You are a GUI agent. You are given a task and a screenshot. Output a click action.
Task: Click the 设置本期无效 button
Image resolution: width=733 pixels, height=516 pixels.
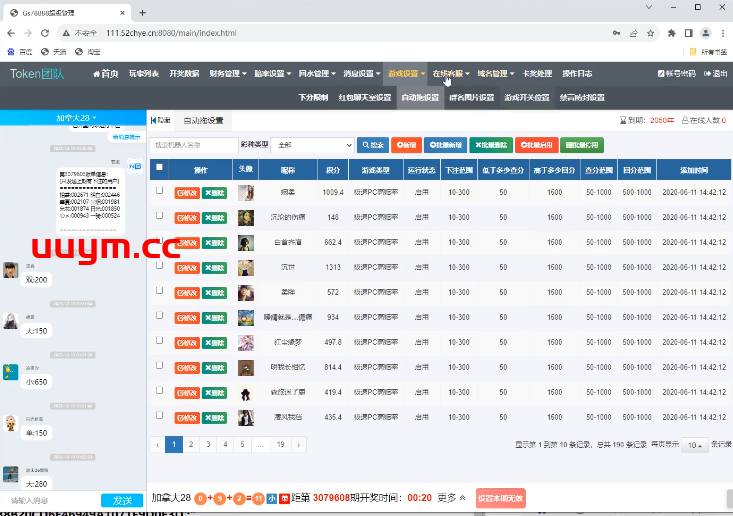[500, 498]
